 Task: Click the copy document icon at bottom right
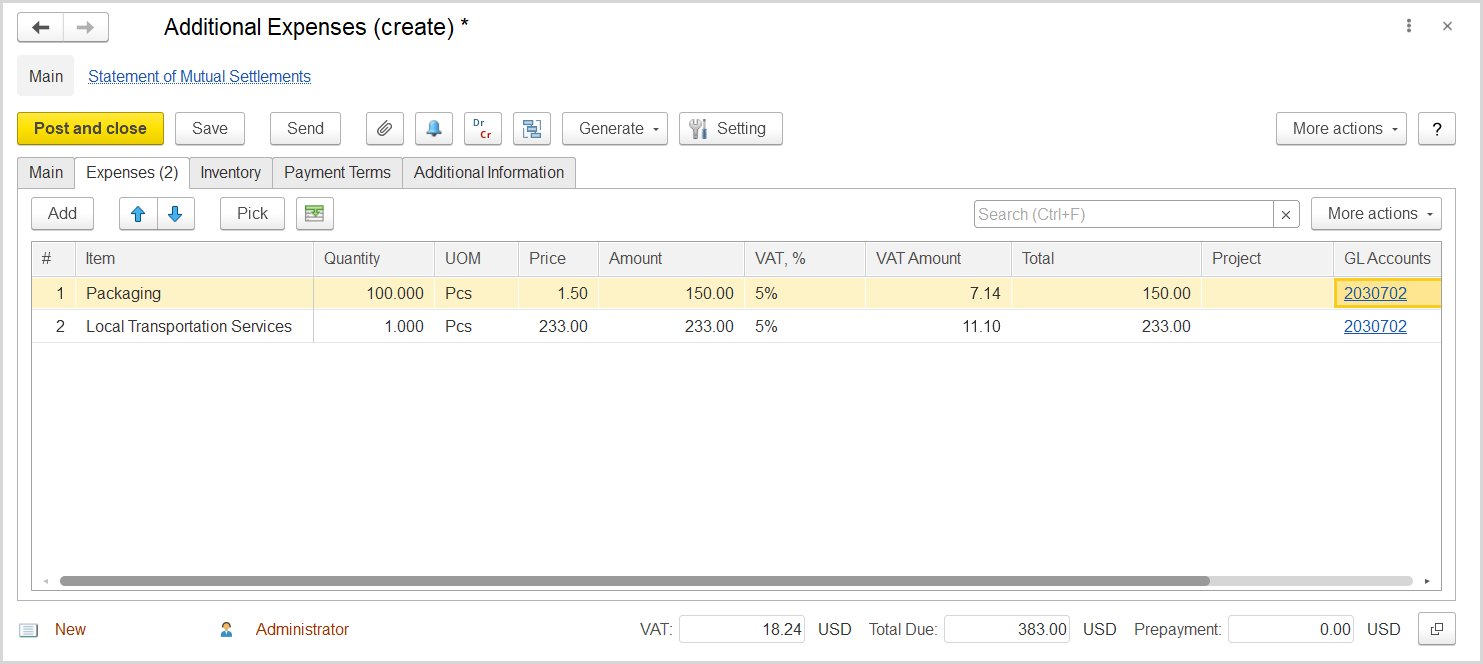[x=1436, y=629]
